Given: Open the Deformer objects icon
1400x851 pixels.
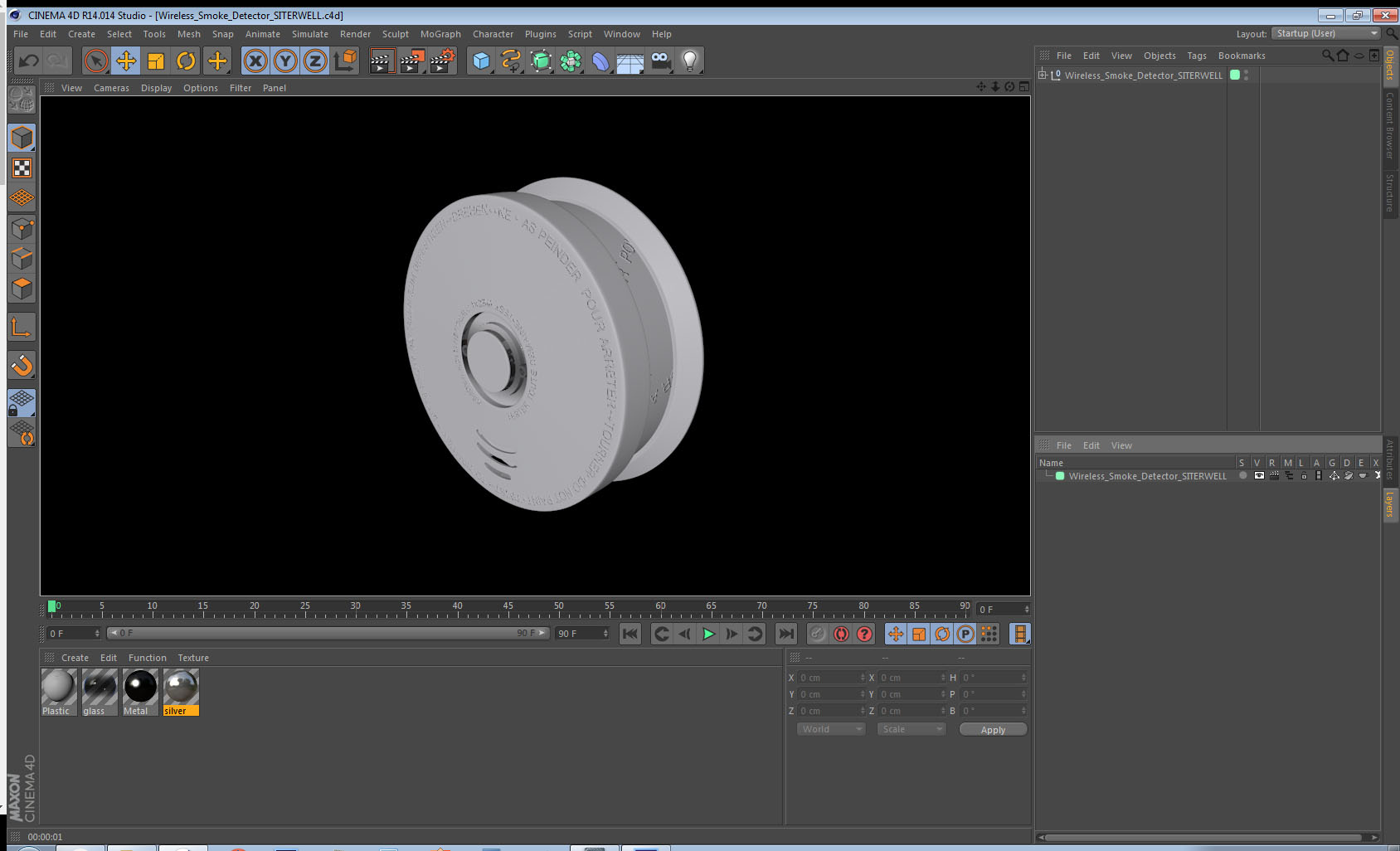Looking at the screenshot, I should point(600,61).
